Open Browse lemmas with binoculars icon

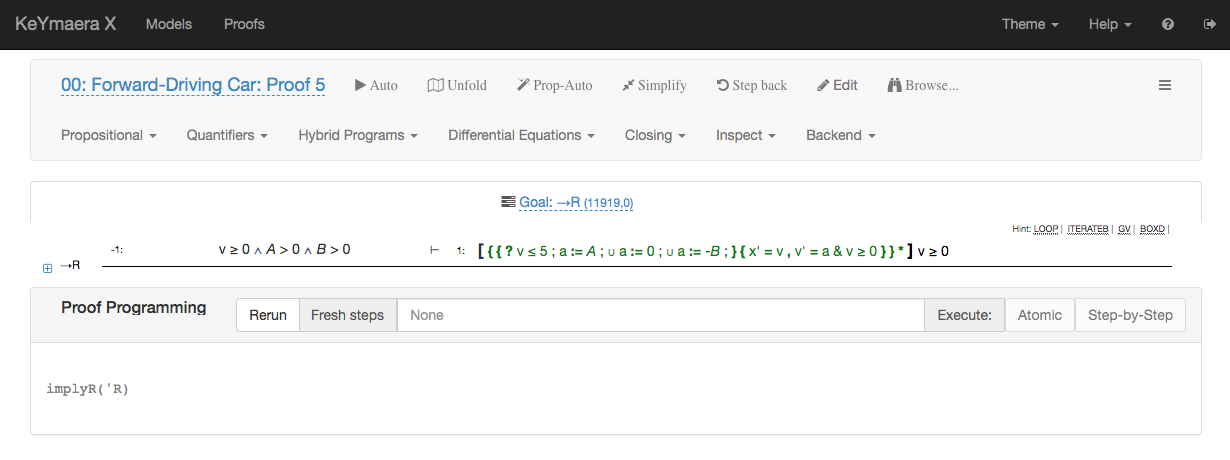923,86
